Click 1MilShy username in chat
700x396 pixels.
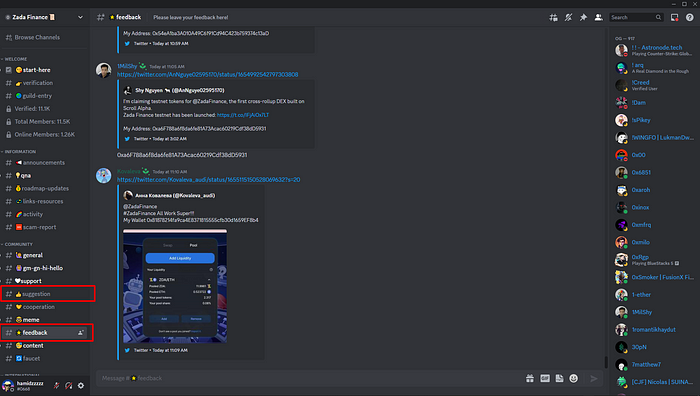pos(127,66)
